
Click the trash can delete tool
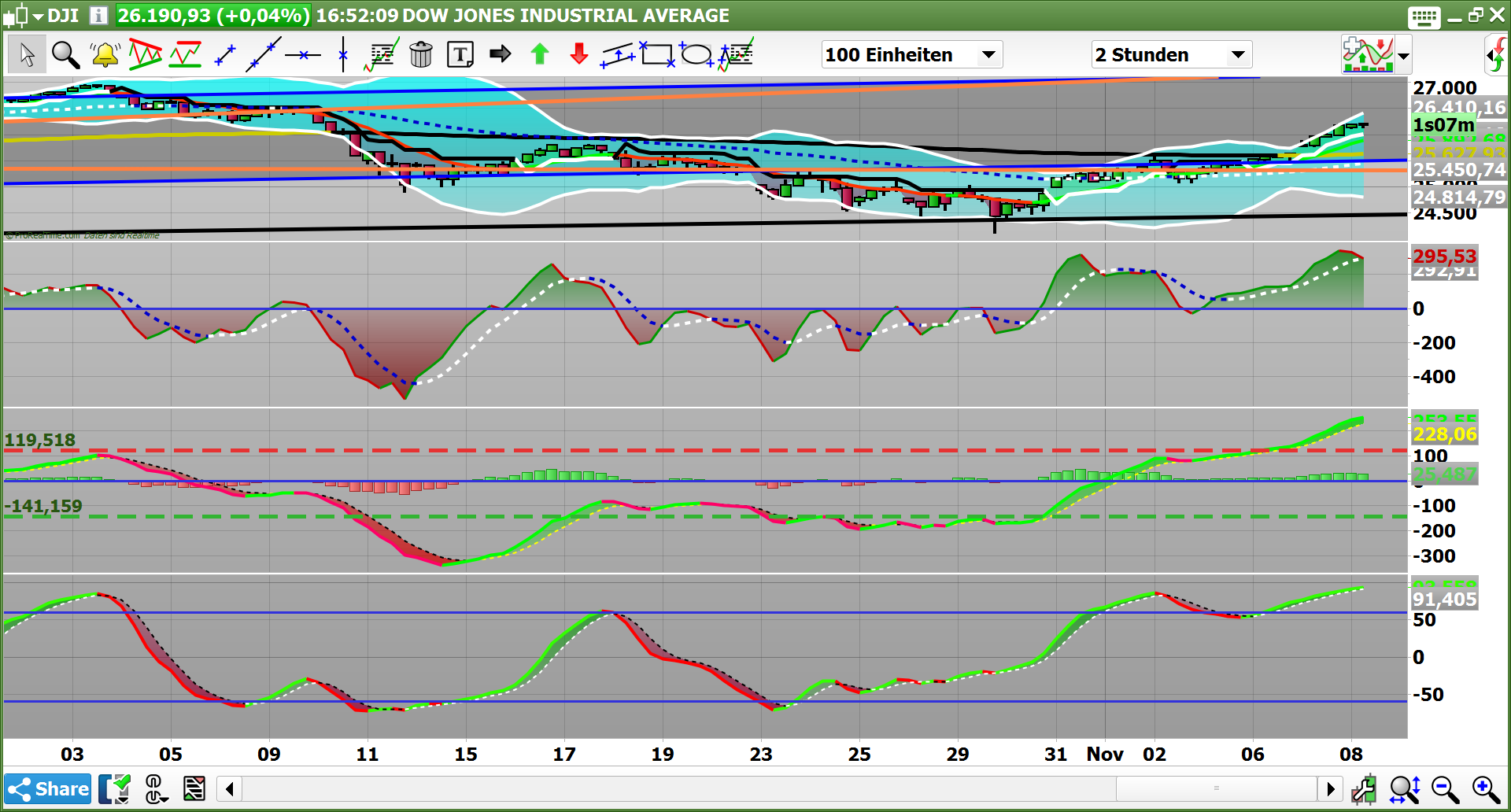coord(421,55)
